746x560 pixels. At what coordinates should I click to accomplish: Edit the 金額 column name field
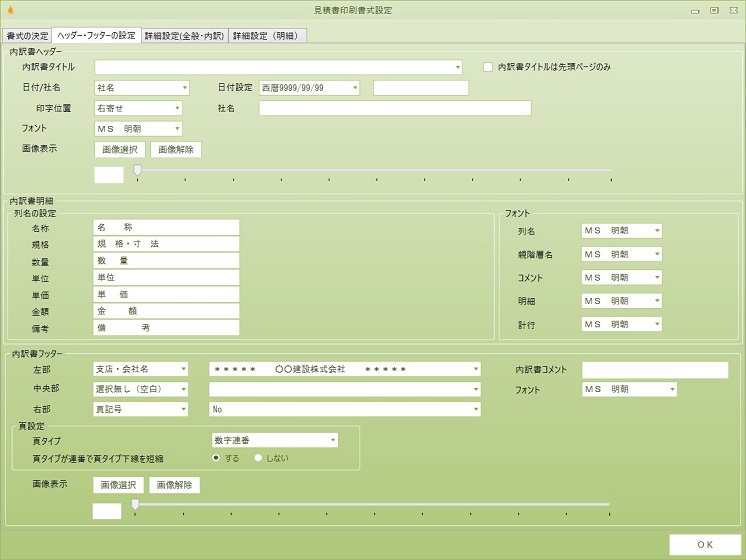pyautogui.click(x=166, y=311)
